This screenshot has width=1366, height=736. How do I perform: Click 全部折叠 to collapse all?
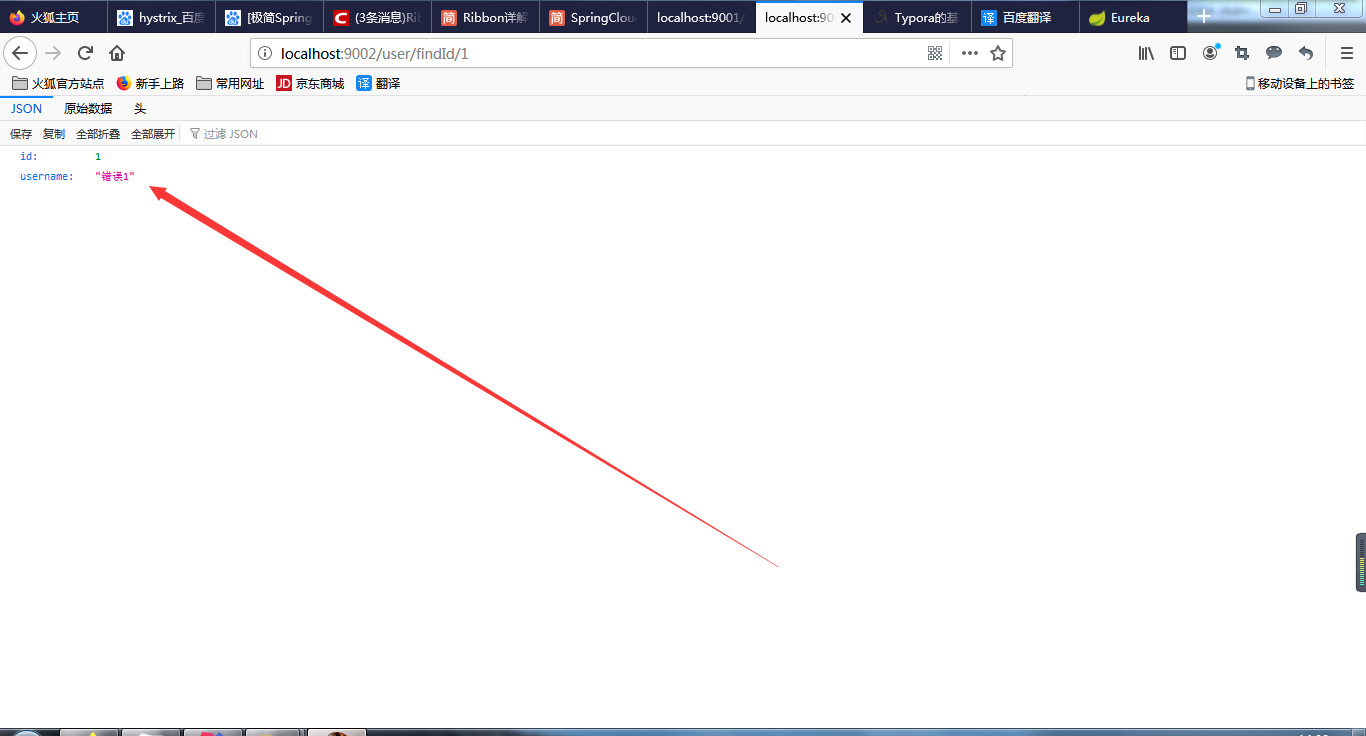click(98, 134)
